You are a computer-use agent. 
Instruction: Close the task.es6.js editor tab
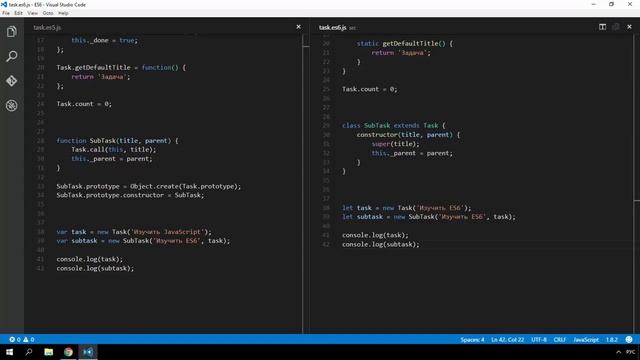[x=629, y=27]
